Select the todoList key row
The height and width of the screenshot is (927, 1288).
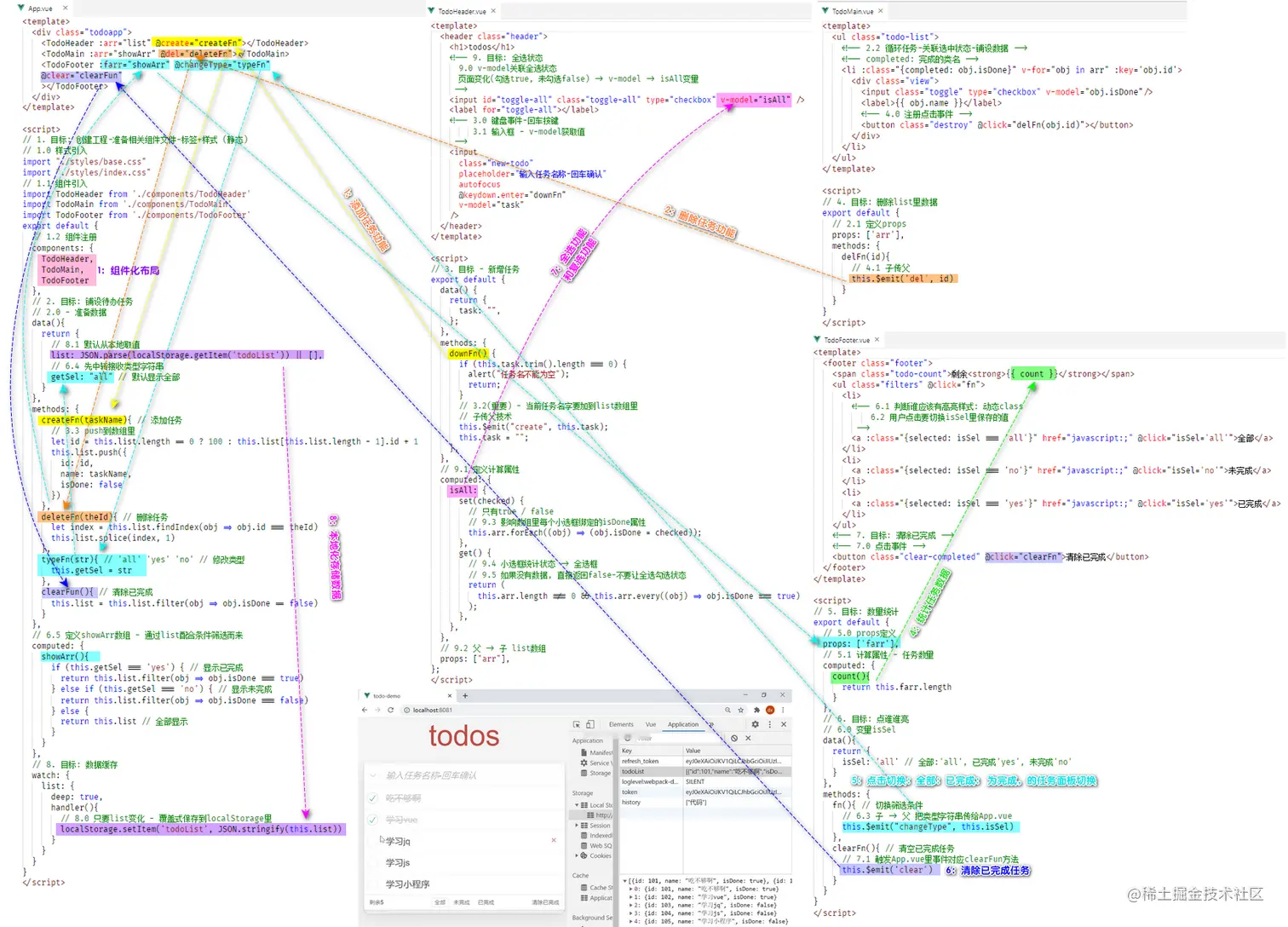705,771
